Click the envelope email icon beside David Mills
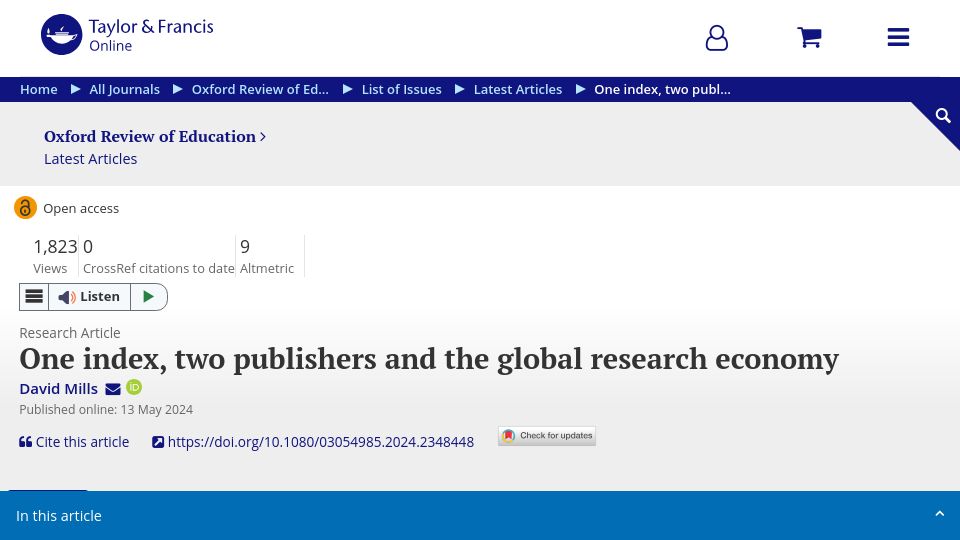This screenshot has height=540, width=960. coord(113,389)
